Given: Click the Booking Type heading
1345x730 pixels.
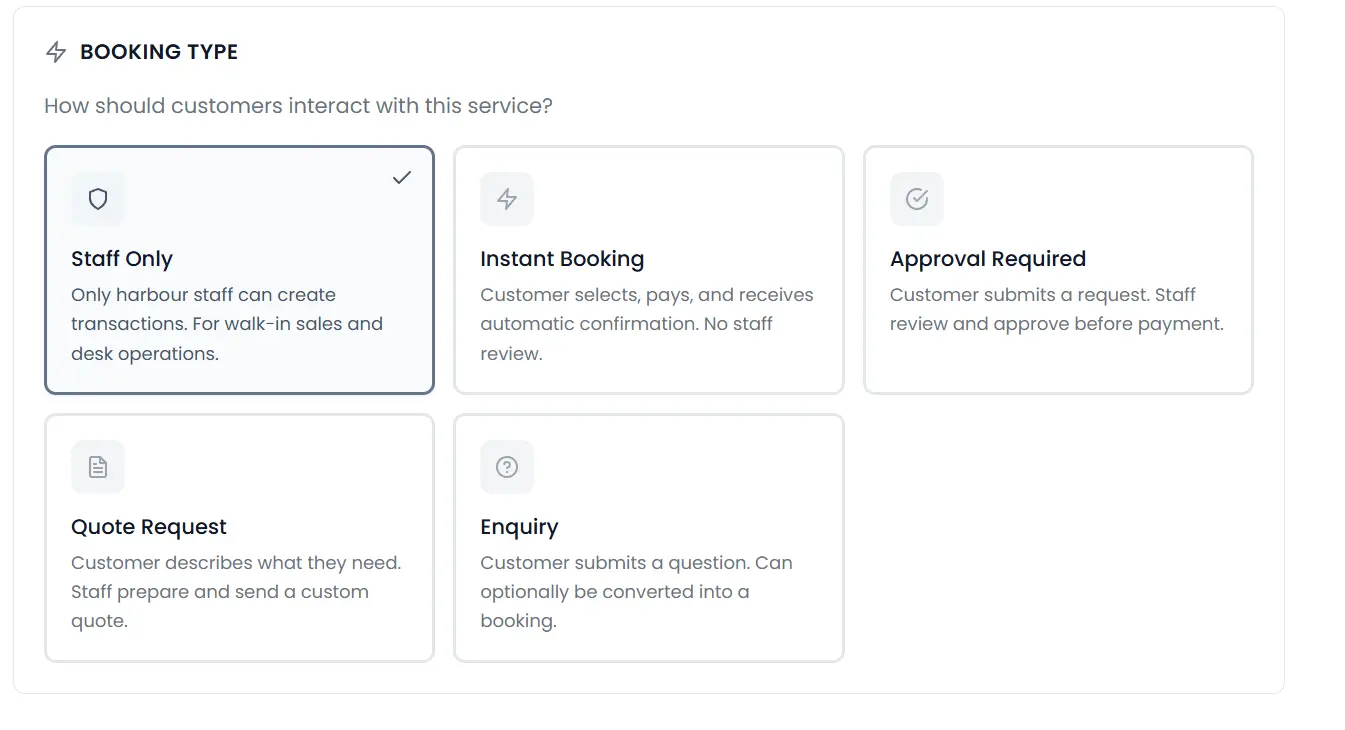Looking at the screenshot, I should tap(159, 51).
